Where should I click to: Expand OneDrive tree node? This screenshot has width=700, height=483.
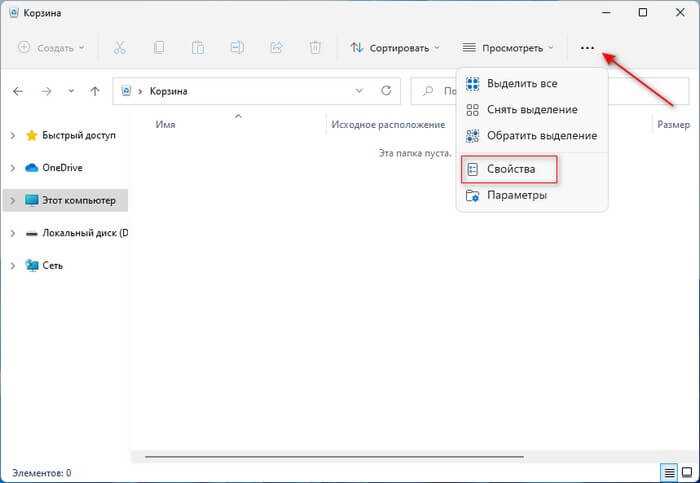(12, 168)
